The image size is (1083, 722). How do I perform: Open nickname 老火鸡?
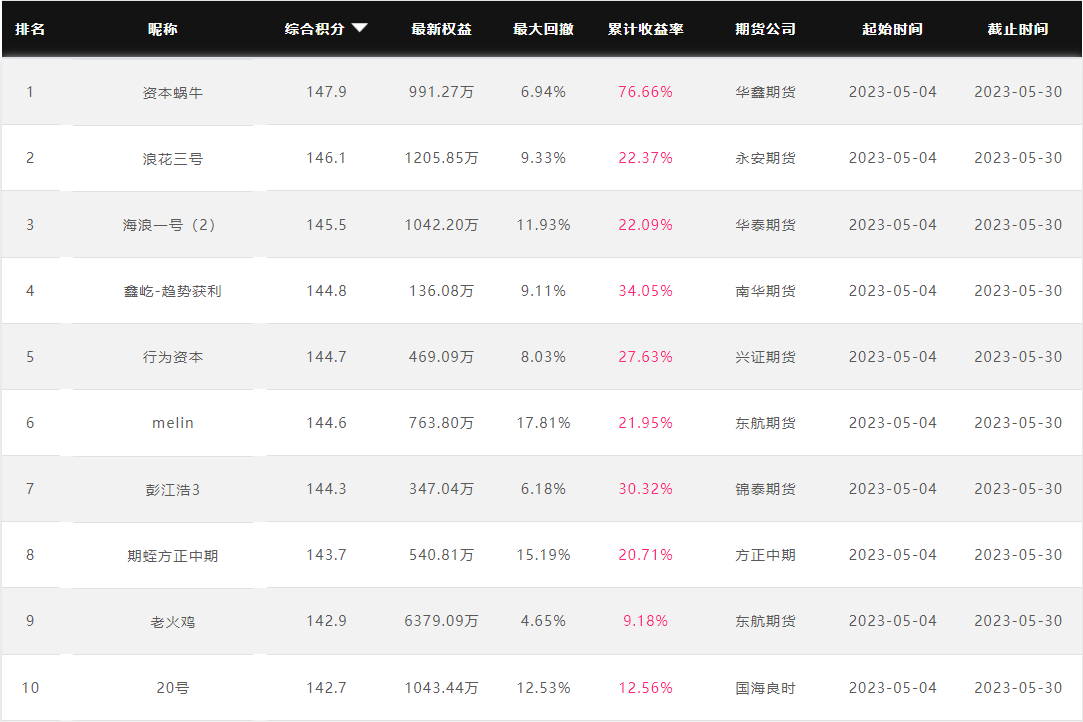tap(173, 622)
